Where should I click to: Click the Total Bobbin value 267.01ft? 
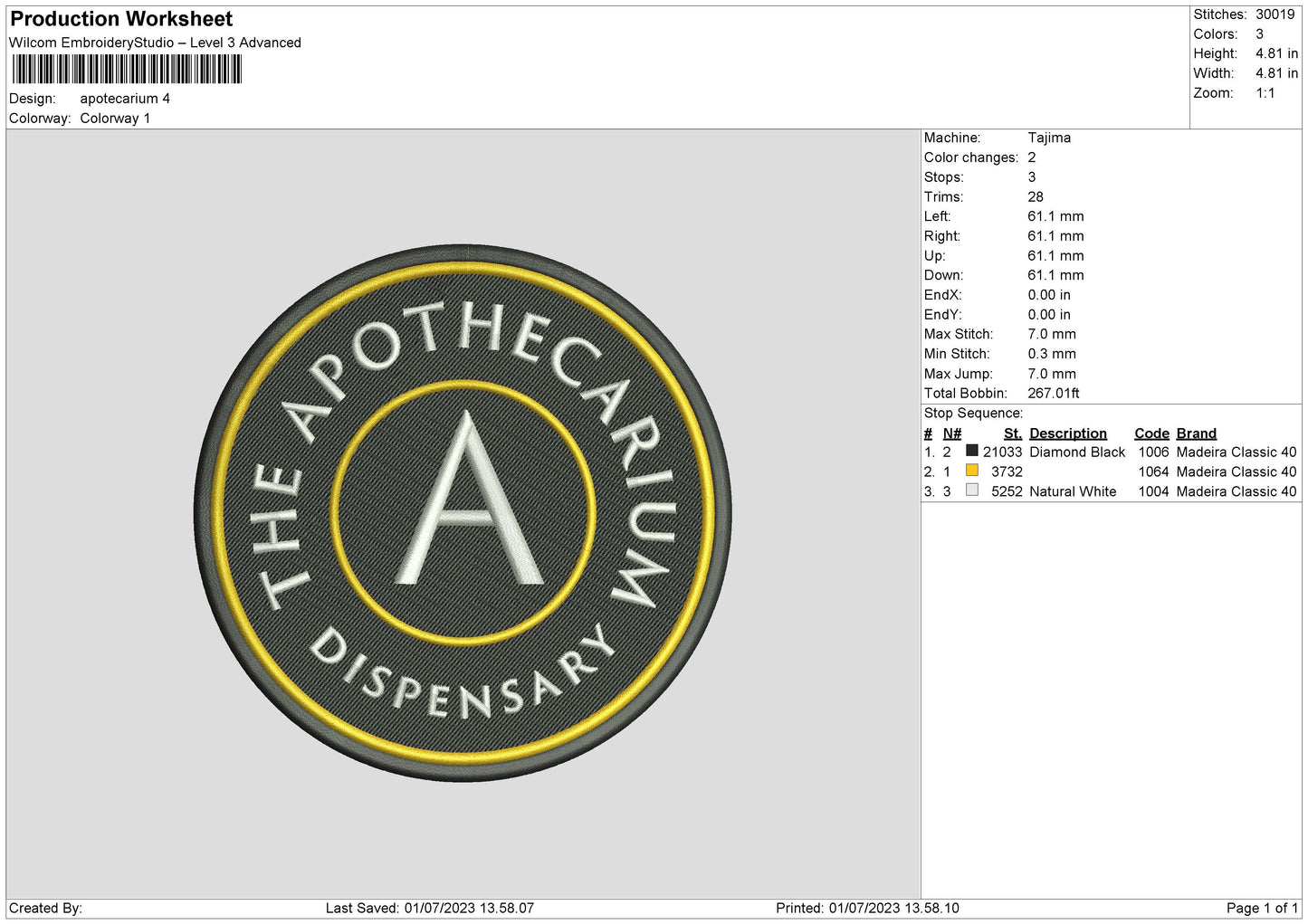1054,394
